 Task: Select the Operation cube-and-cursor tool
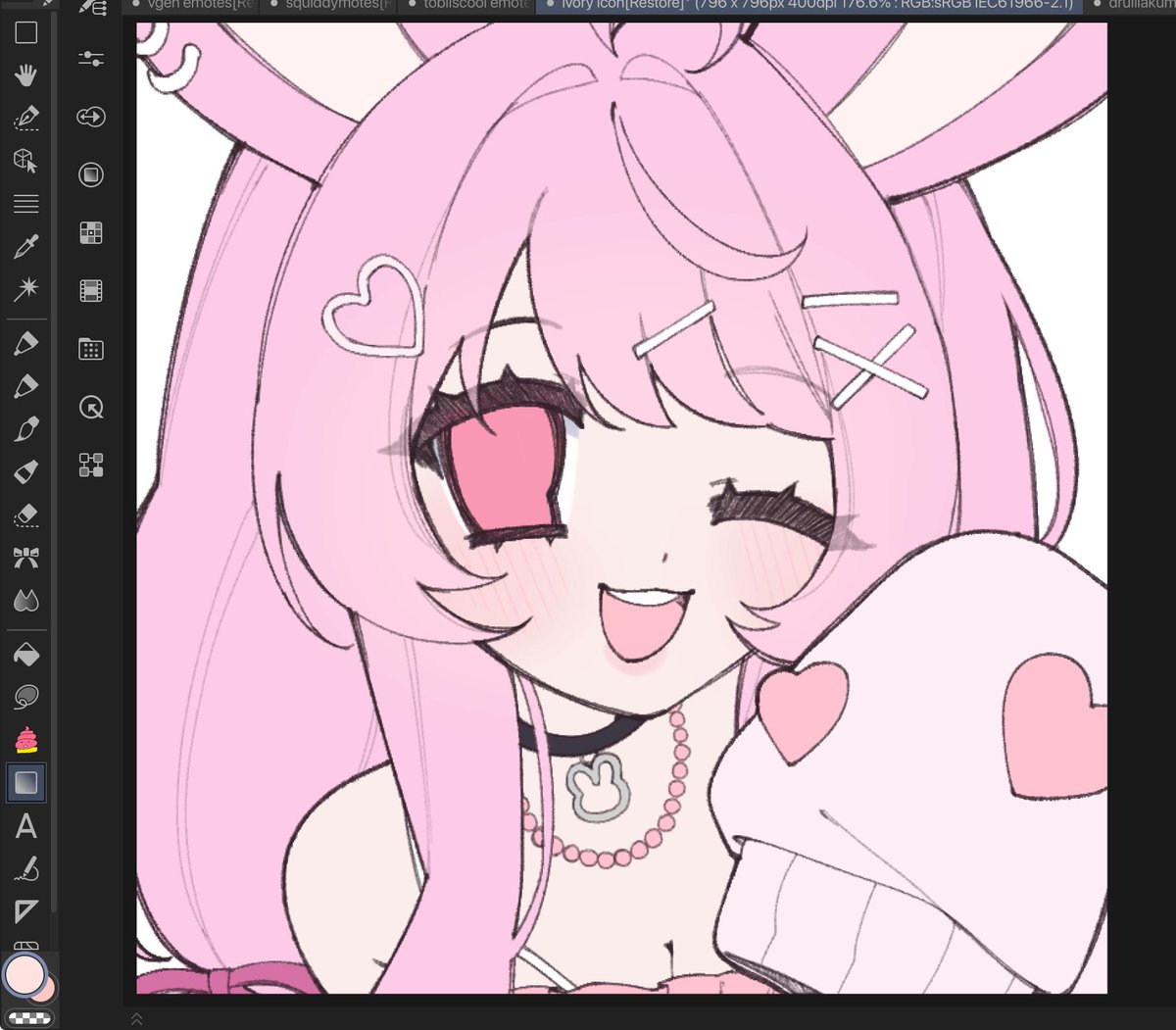pos(26,161)
